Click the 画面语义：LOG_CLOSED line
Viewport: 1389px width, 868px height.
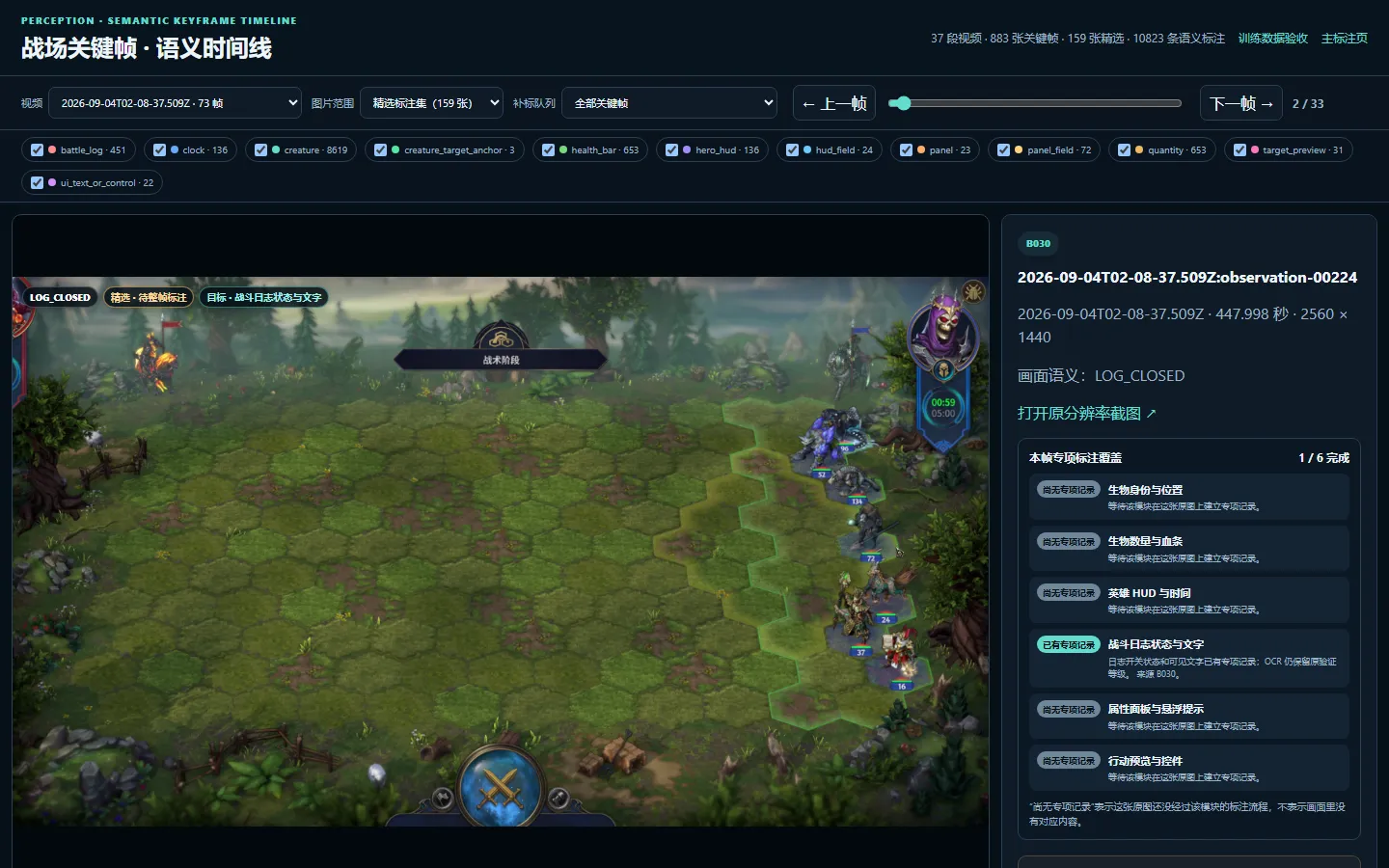point(1101,376)
